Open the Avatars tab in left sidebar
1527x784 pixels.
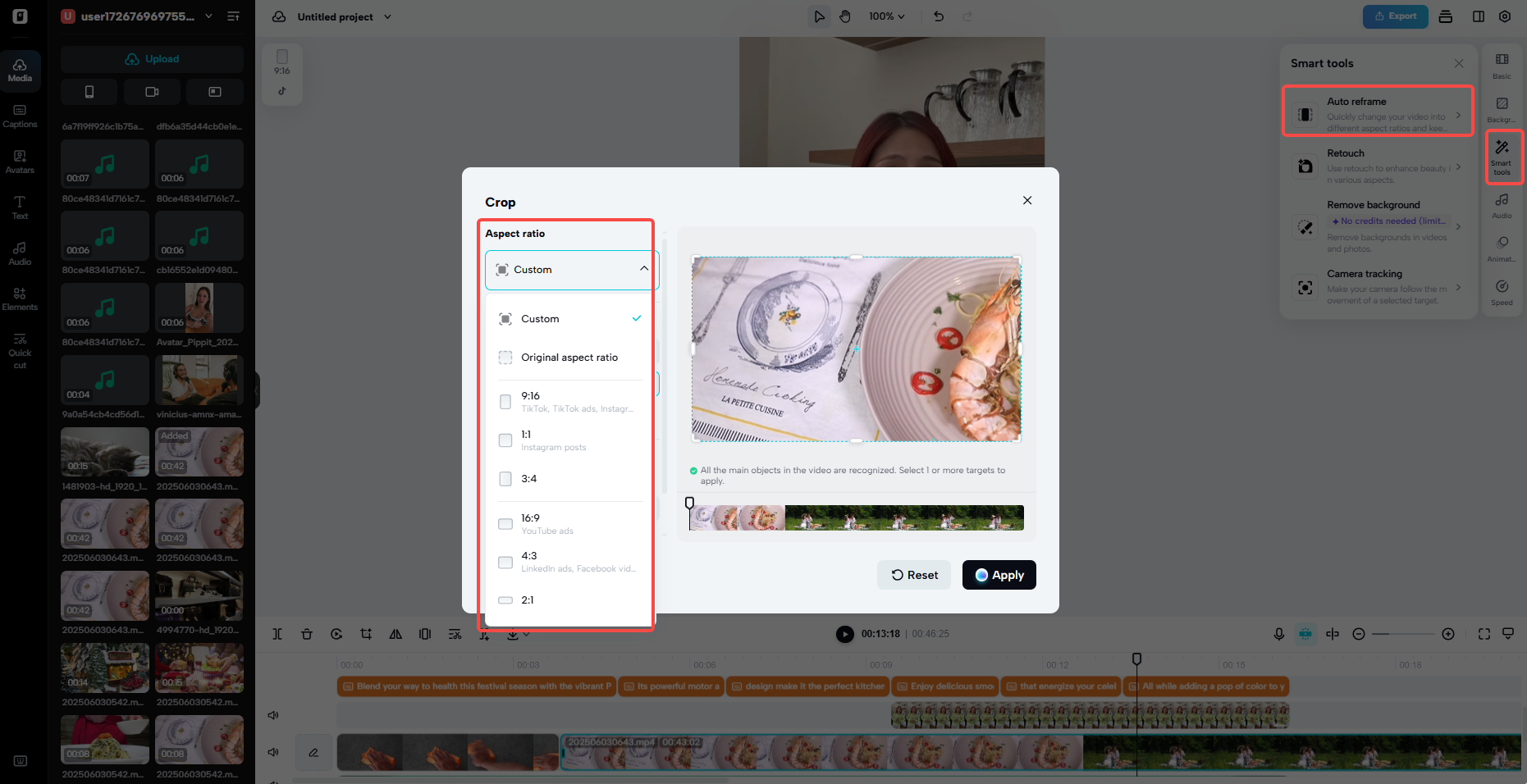coord(20,162)
